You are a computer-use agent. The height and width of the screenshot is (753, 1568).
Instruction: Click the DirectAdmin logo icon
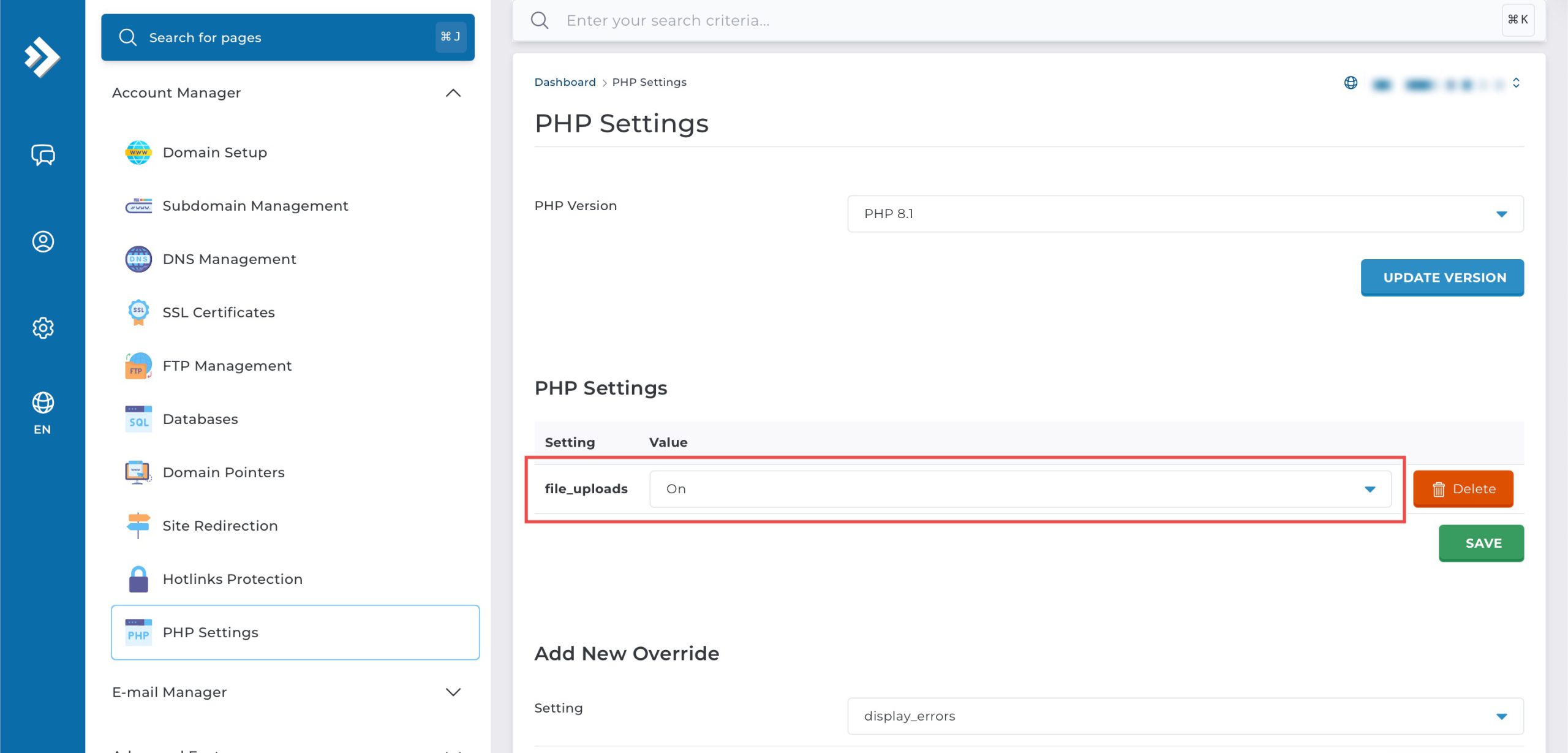click(x=42, y=57)
